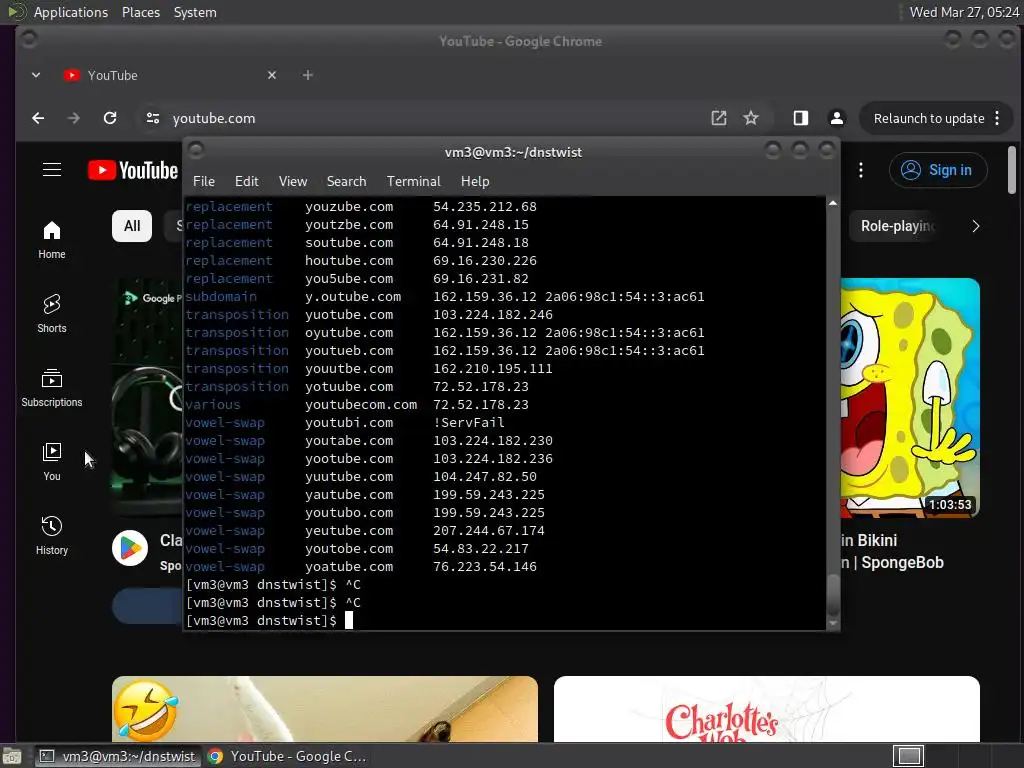Click IP 207.244.67.174 in terminal

tap(488, 531)
